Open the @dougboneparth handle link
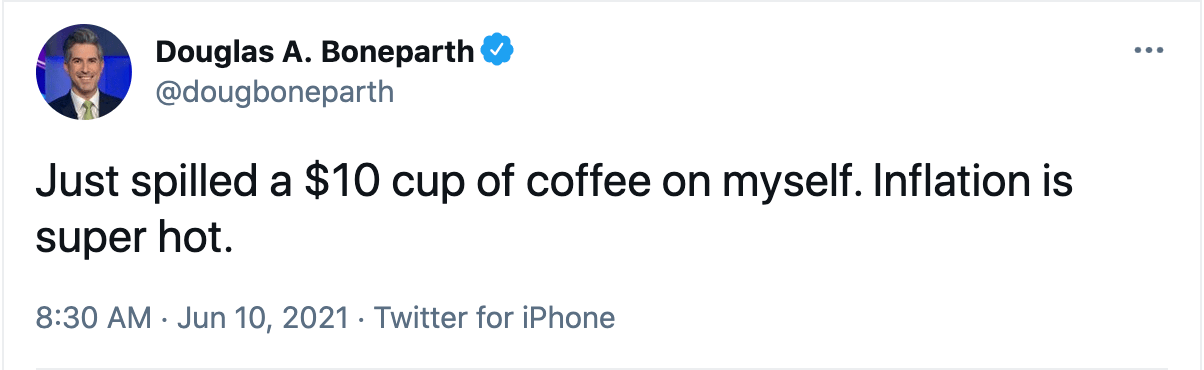 tap(275, 92)
